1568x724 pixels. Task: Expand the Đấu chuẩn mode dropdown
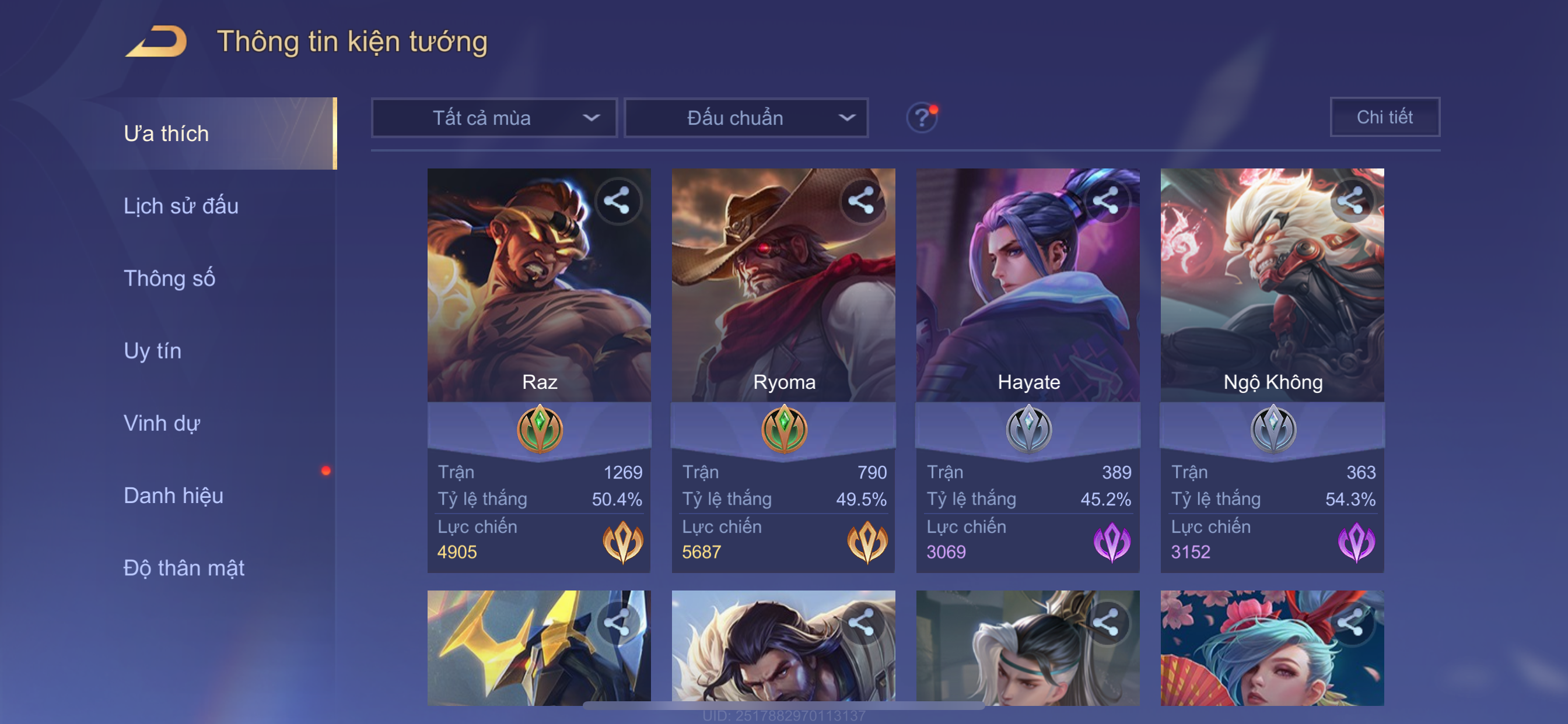[746, 117]
